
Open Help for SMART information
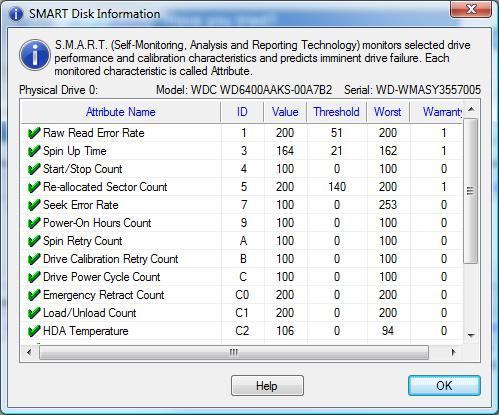point(267,386)
